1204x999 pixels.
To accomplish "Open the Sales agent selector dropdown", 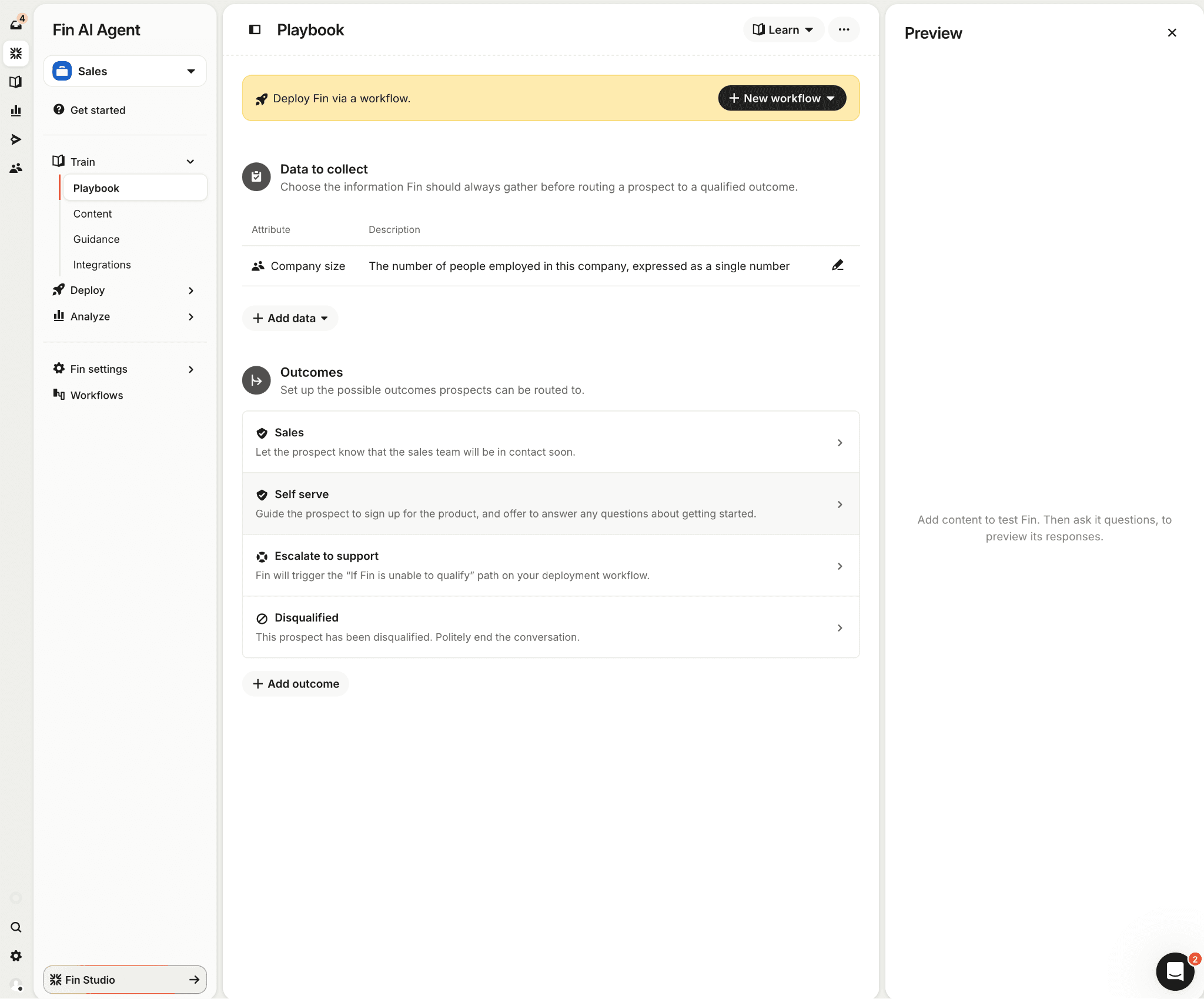I will (125, 71).
